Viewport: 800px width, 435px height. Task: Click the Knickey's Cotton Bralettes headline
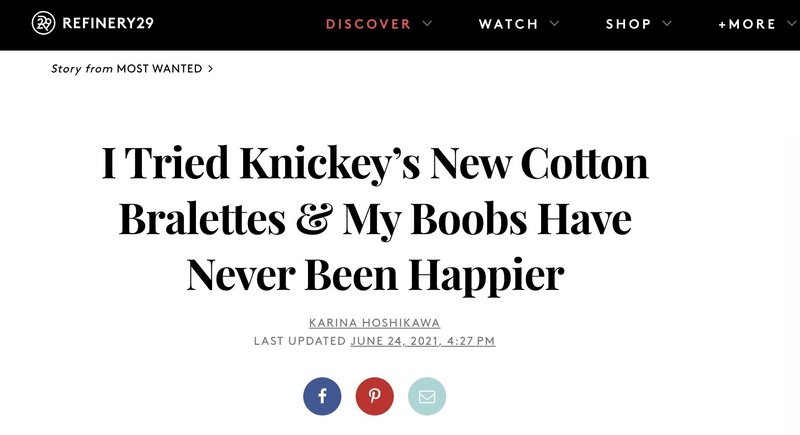click(375, 219)
